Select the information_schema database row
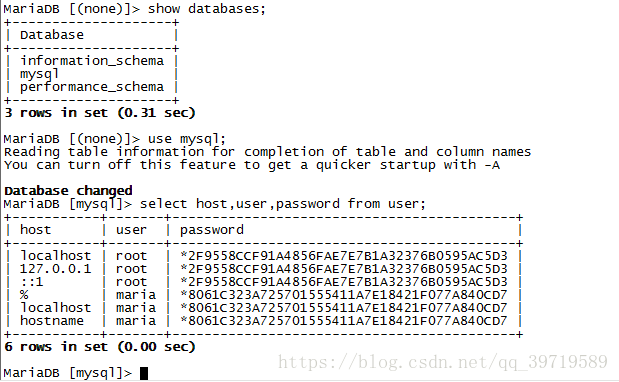This screenshot has width=619, height=382. pos(92,61)
